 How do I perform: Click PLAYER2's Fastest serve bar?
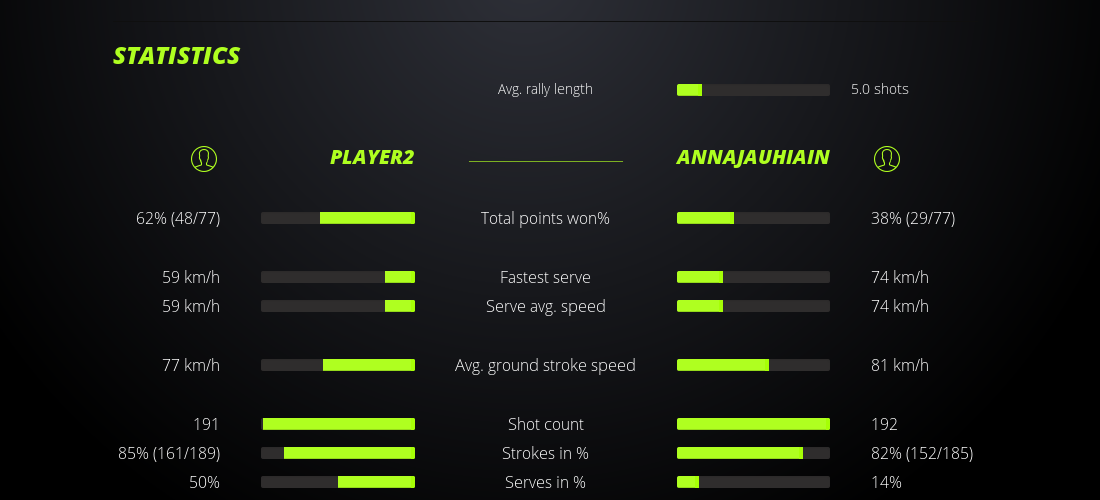tap(338, 277)
